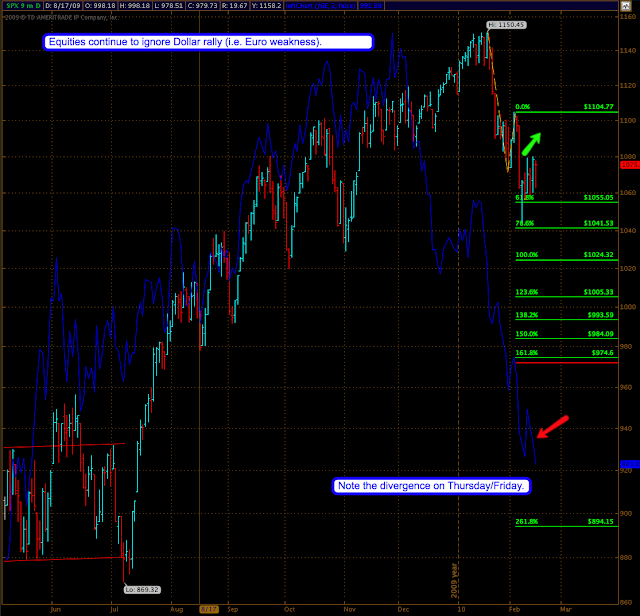Click the Jul label on time axis

coord(114,609)
